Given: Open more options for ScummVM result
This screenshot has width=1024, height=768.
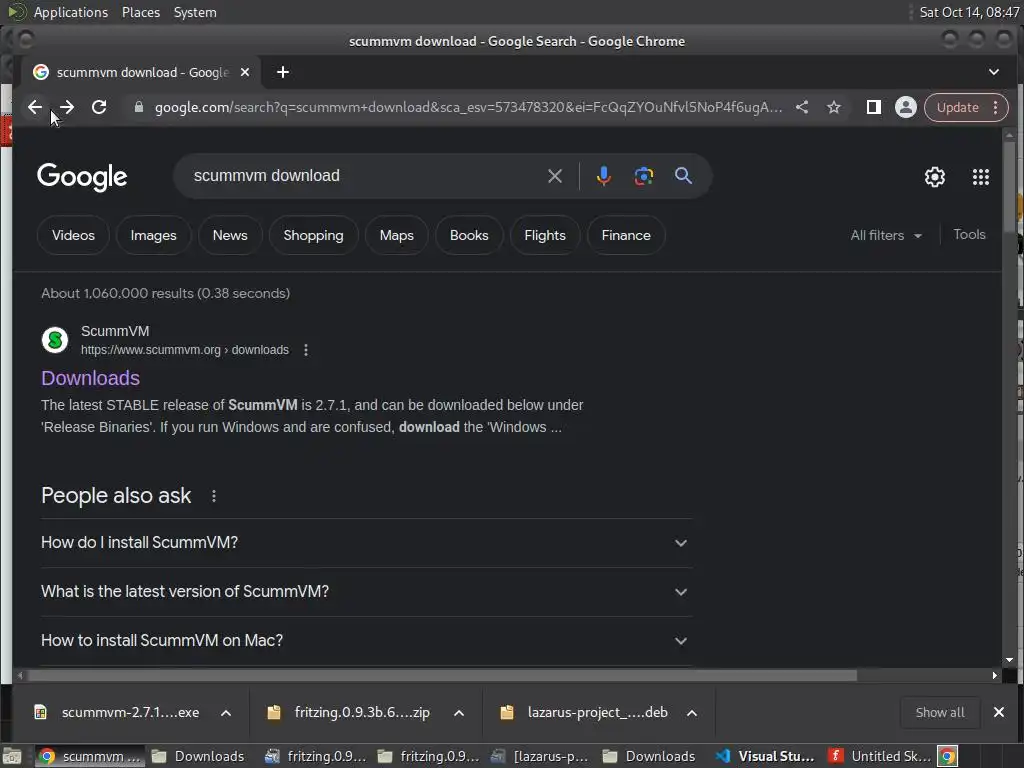Looking at the screenshot, I should [x=306, y=350].
